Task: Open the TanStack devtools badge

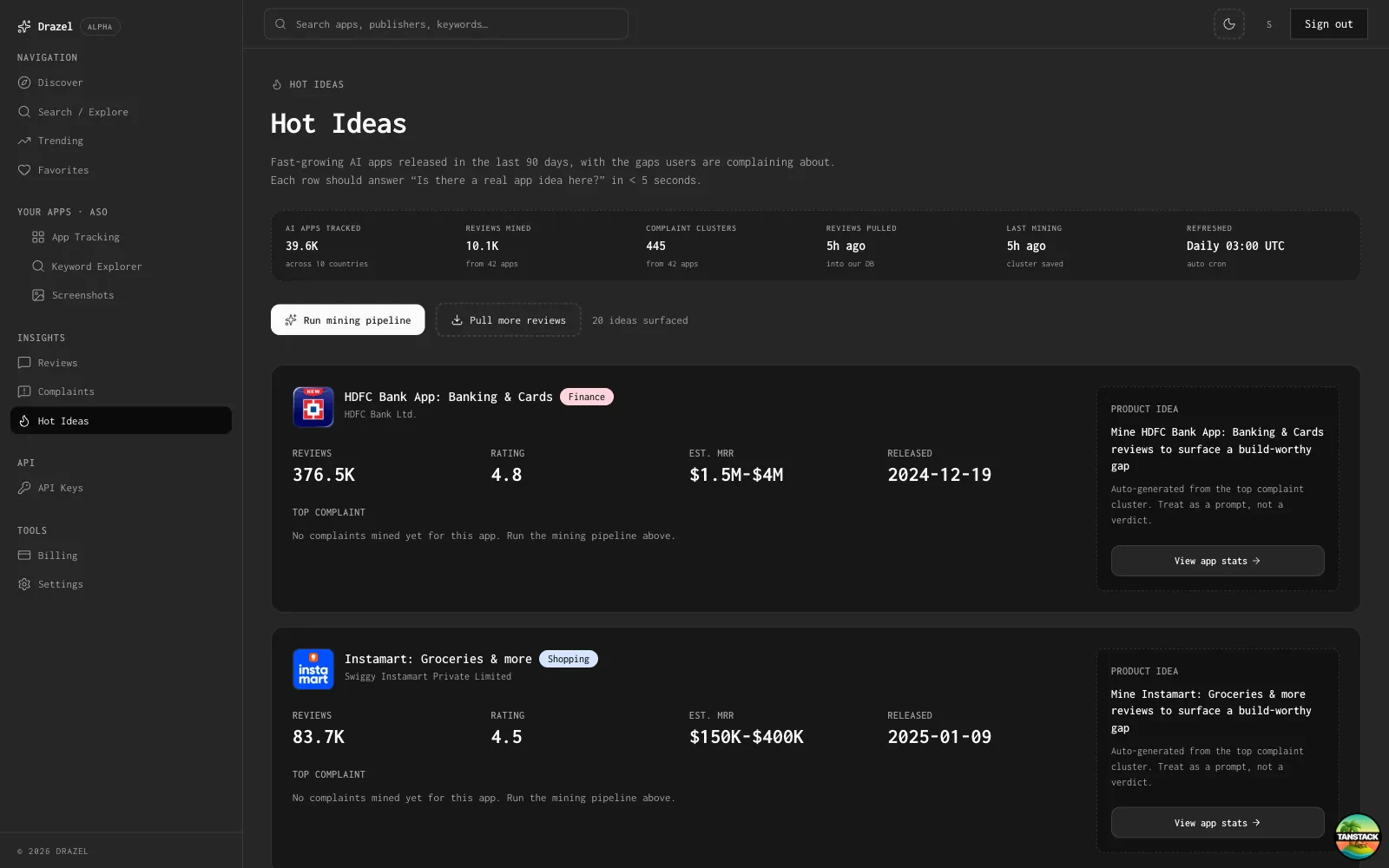Action: point(1358,836)
